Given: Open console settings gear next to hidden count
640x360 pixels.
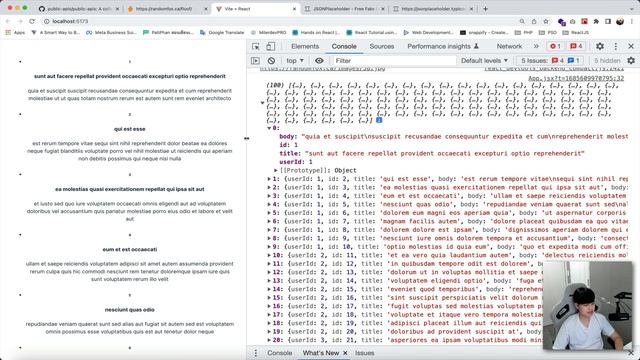Looking at the screenshot, I should [631, 60].
